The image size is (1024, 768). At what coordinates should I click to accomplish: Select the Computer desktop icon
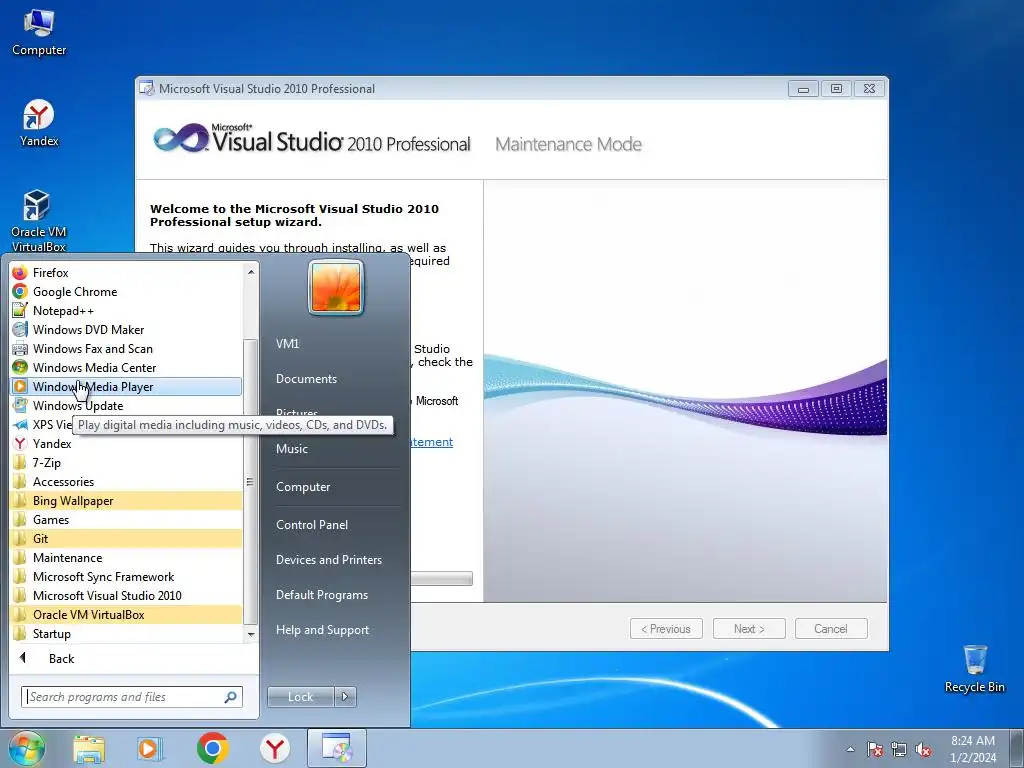[x=39, y=33]
